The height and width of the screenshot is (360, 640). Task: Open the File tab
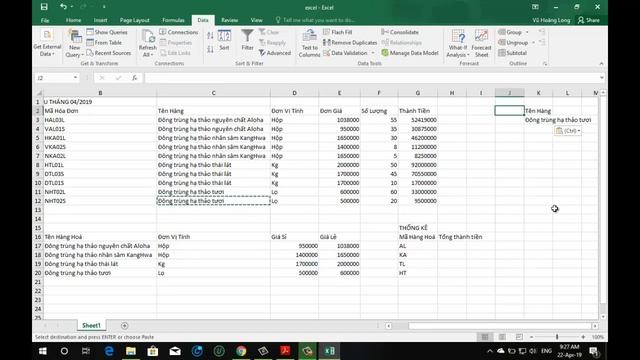(45, 20)
